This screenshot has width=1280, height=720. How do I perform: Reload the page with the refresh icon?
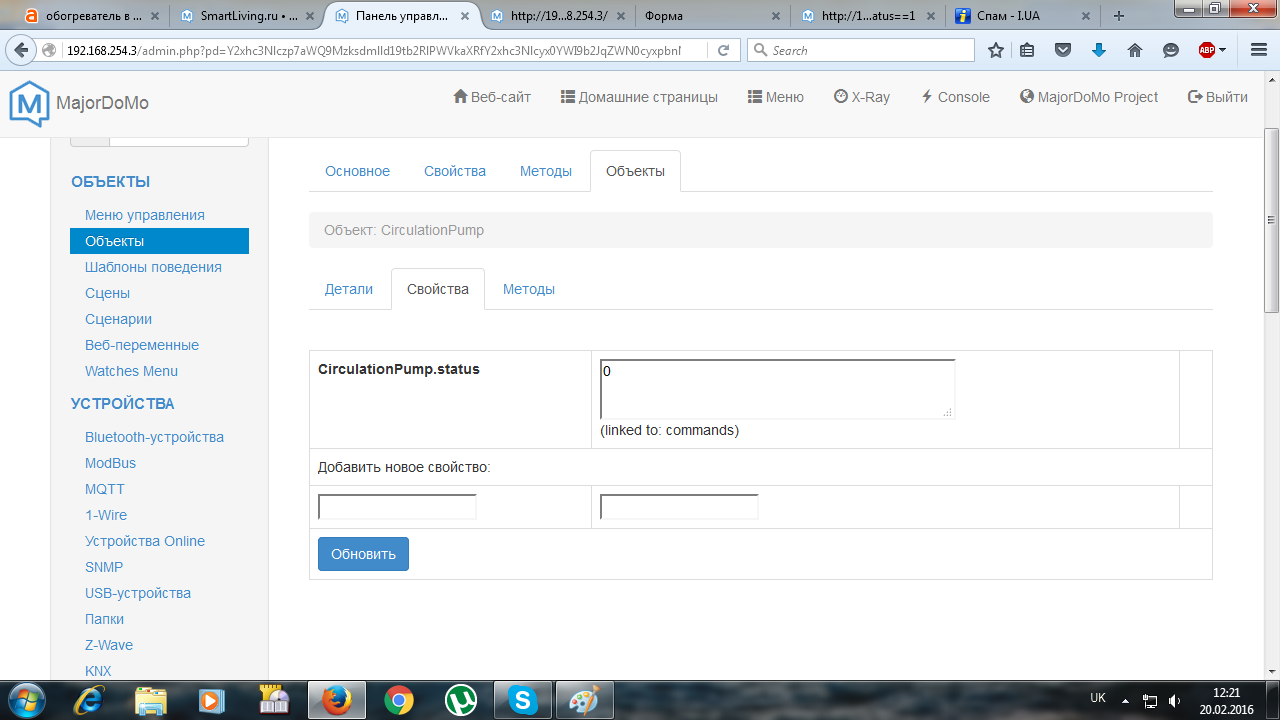pyautogui.click(x=725, y=50)
